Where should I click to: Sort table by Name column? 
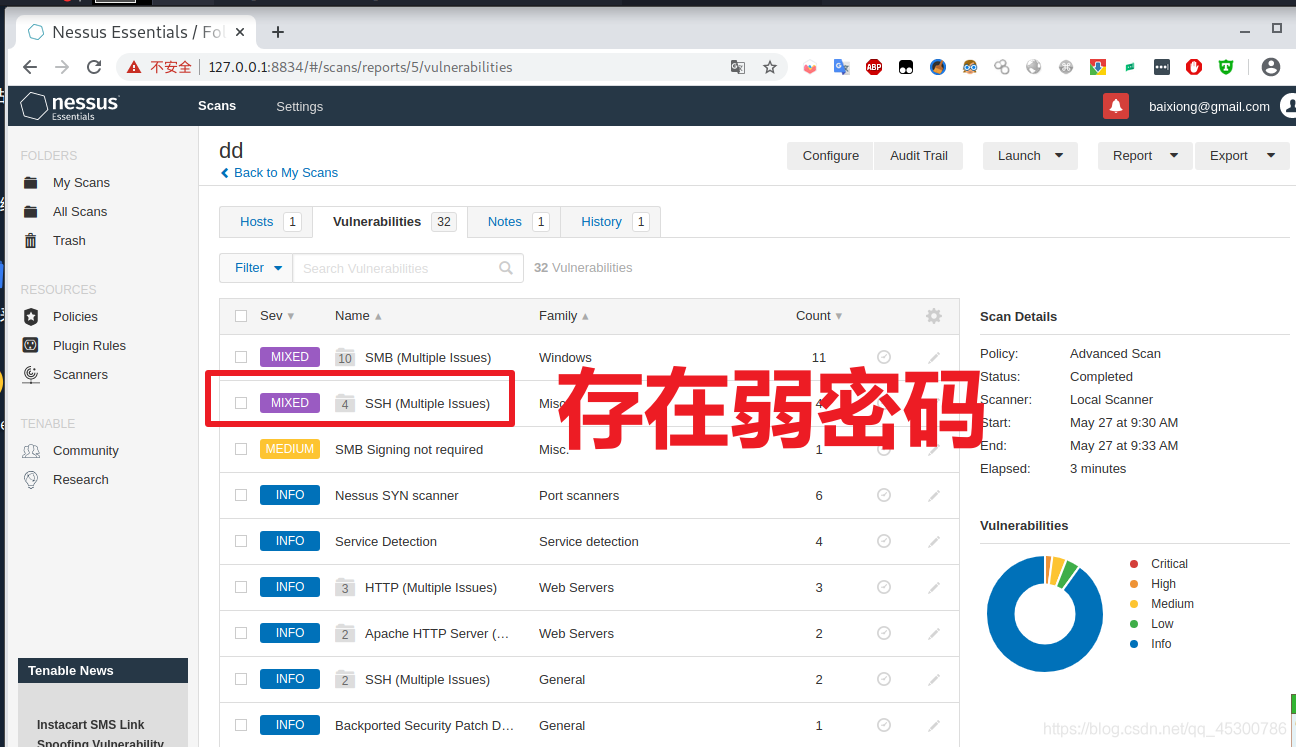(358, 316)
